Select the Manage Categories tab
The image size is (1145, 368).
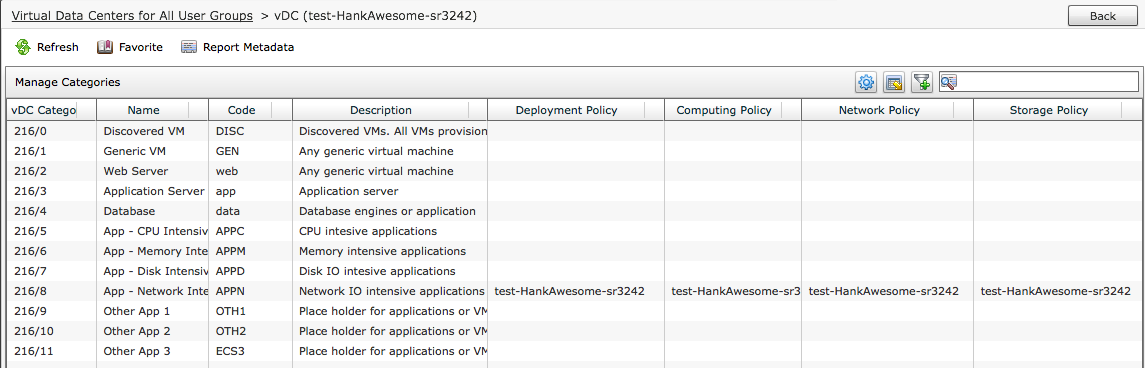coord(67,83)
